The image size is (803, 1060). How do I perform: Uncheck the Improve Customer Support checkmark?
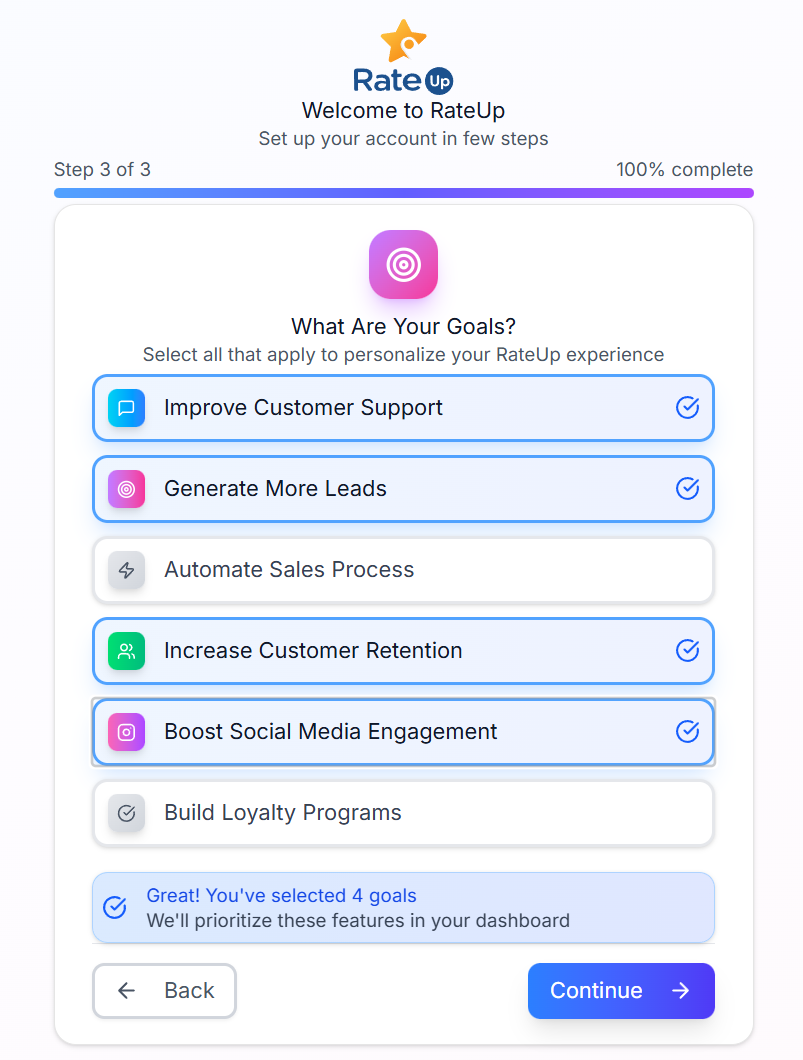click(x=687, y=408)
